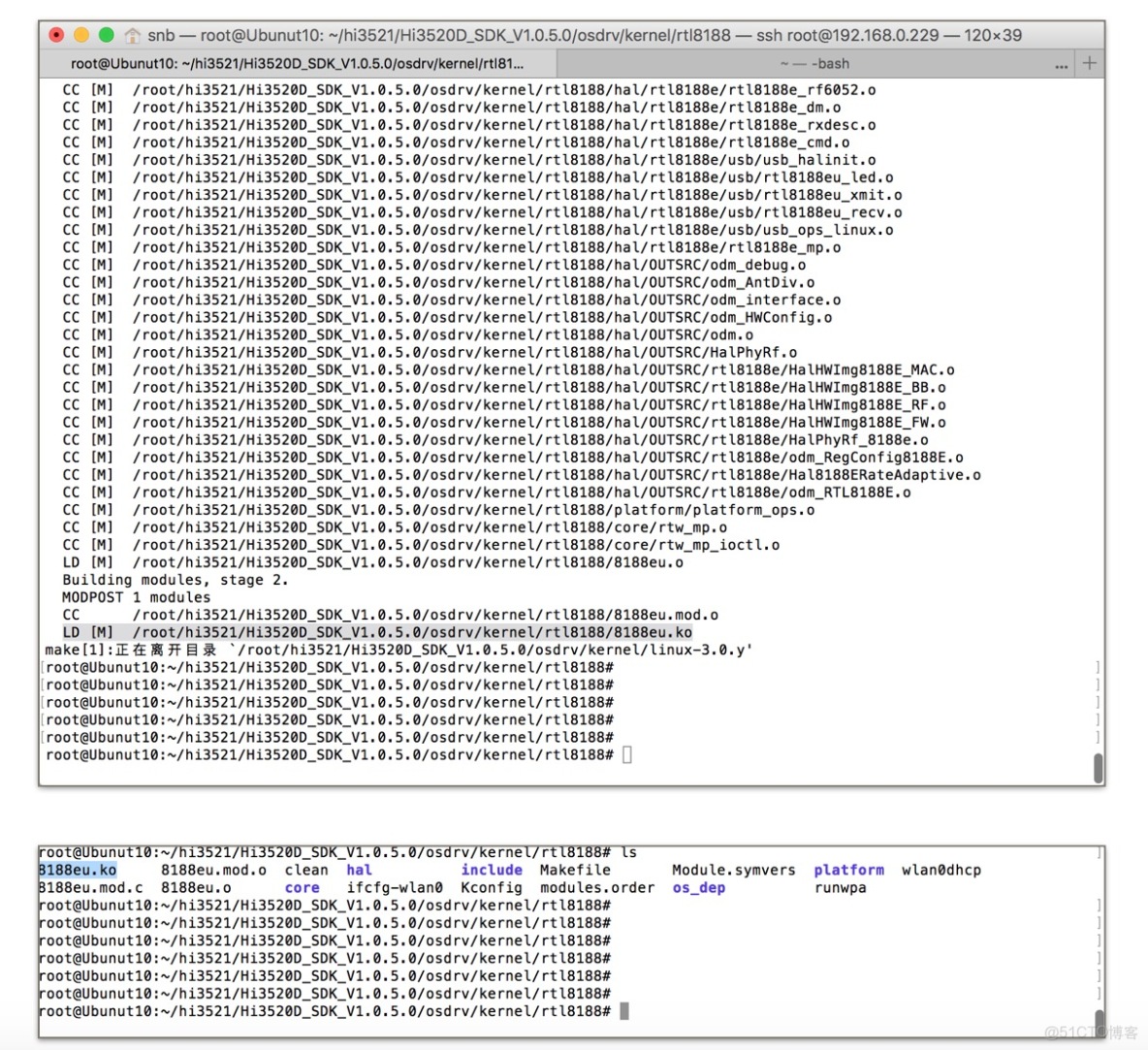Click the rtl8188eu_xmit.o compile line
The image size is (1148, 1050).
(482, 195)
